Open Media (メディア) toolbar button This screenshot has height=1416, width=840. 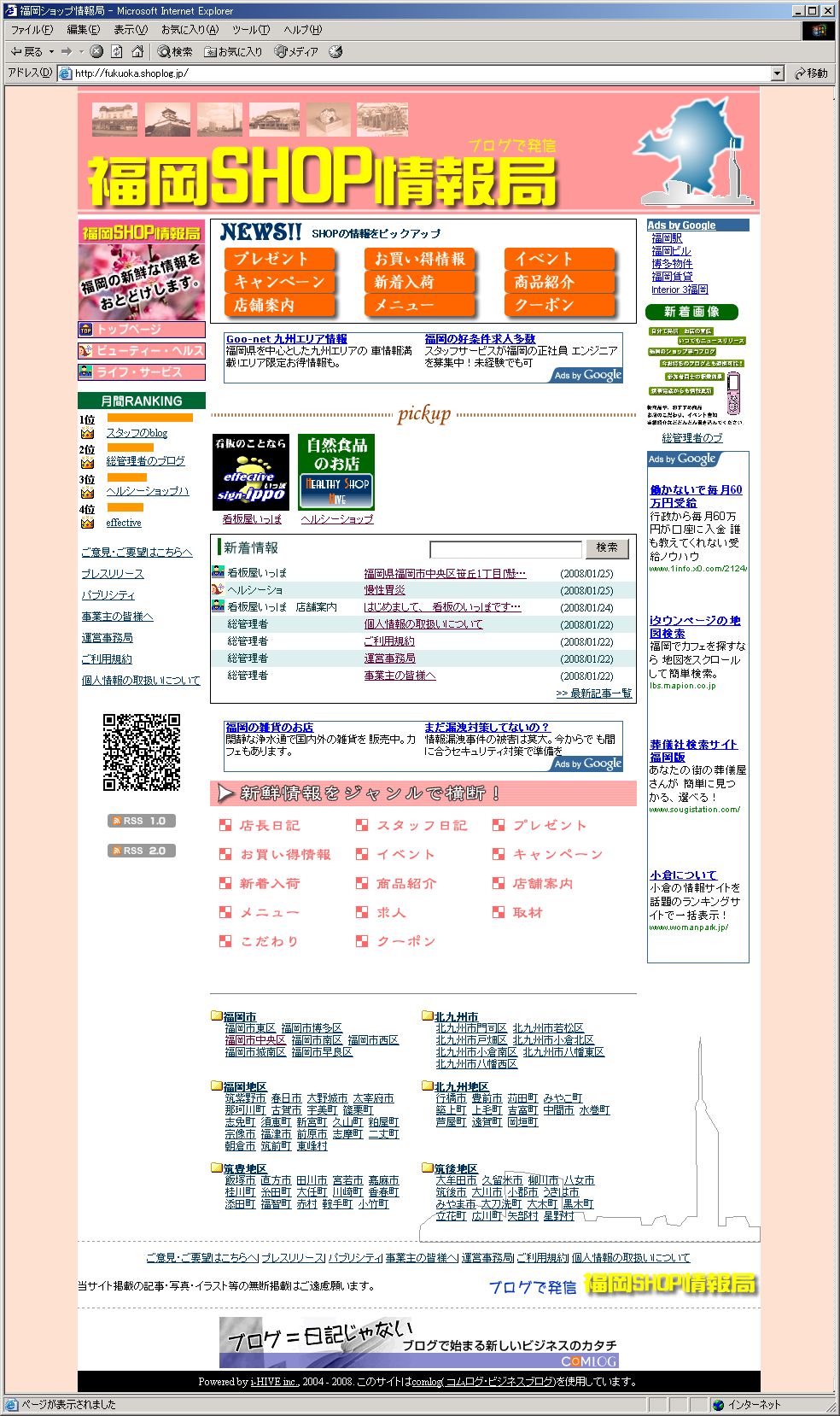point(296,51)
